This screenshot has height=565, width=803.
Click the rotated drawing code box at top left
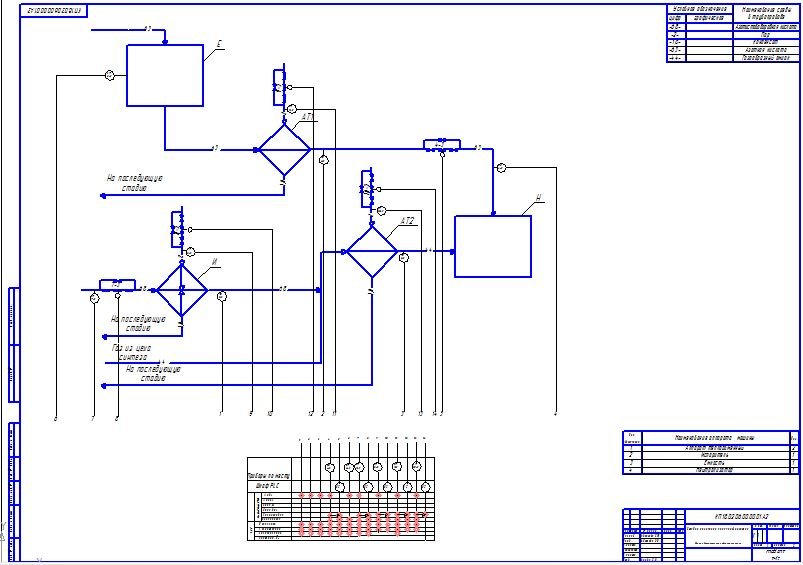click(x=56, y=10)
